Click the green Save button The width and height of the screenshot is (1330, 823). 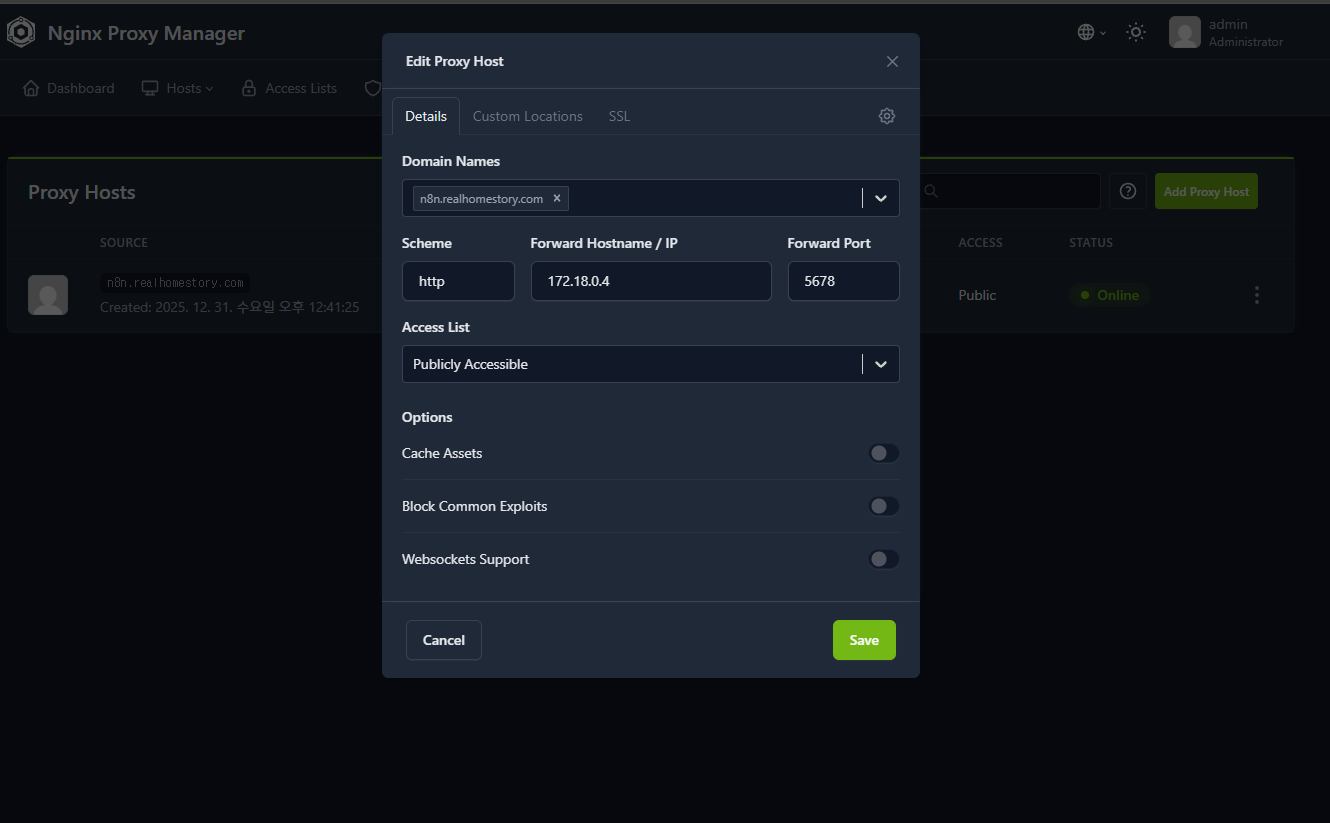click(863, 640)
